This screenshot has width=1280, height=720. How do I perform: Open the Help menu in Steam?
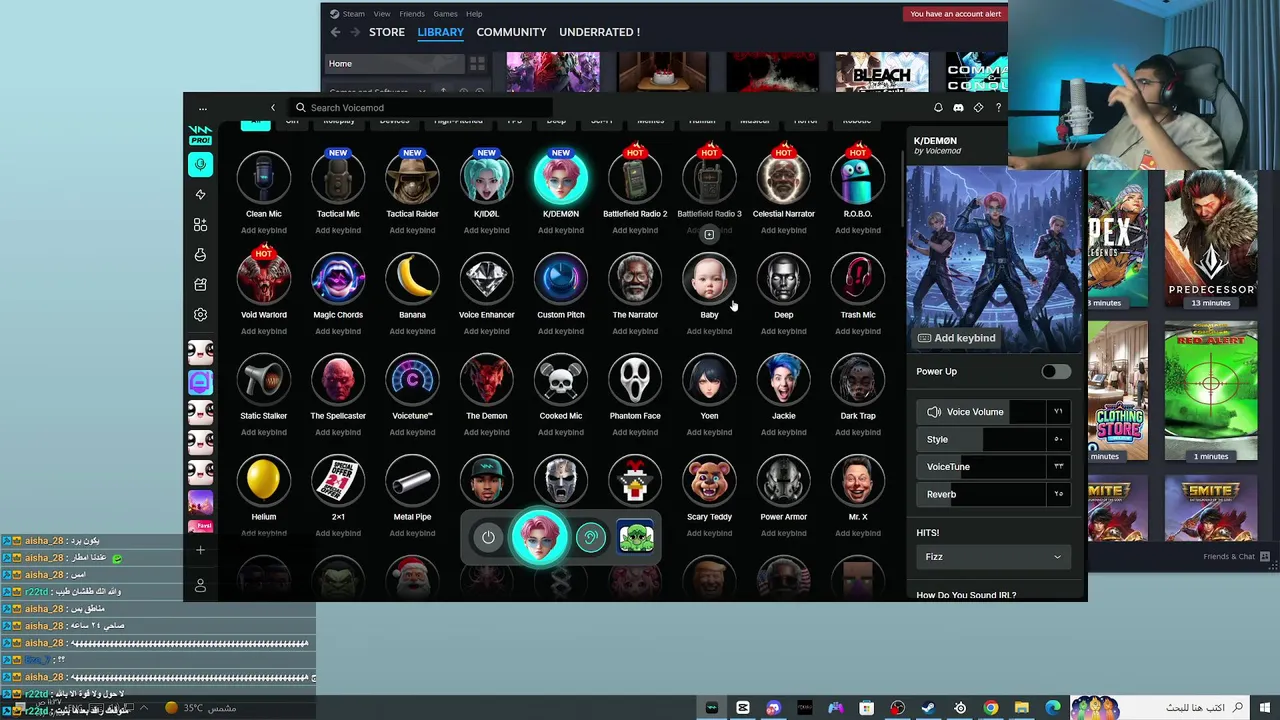(x=474, y=14)
